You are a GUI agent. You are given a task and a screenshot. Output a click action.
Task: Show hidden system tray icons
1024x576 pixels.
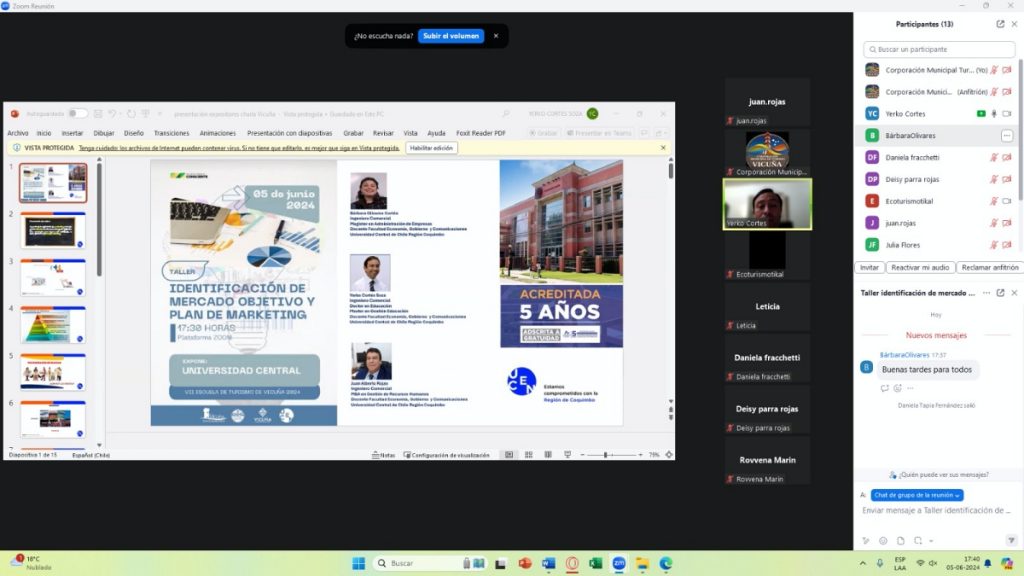(x=863, y=564)
